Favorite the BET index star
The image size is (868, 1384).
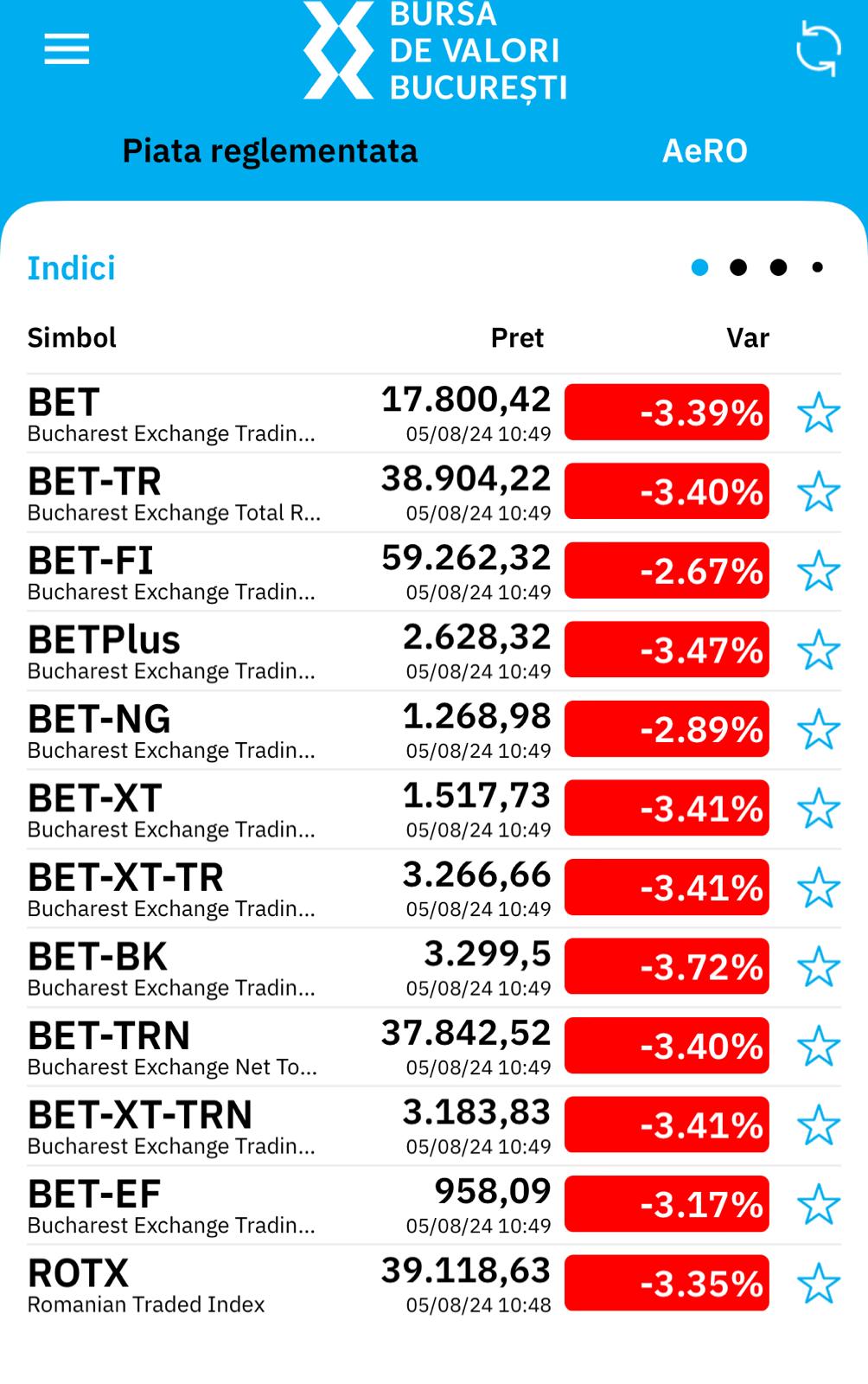[818, 413]
